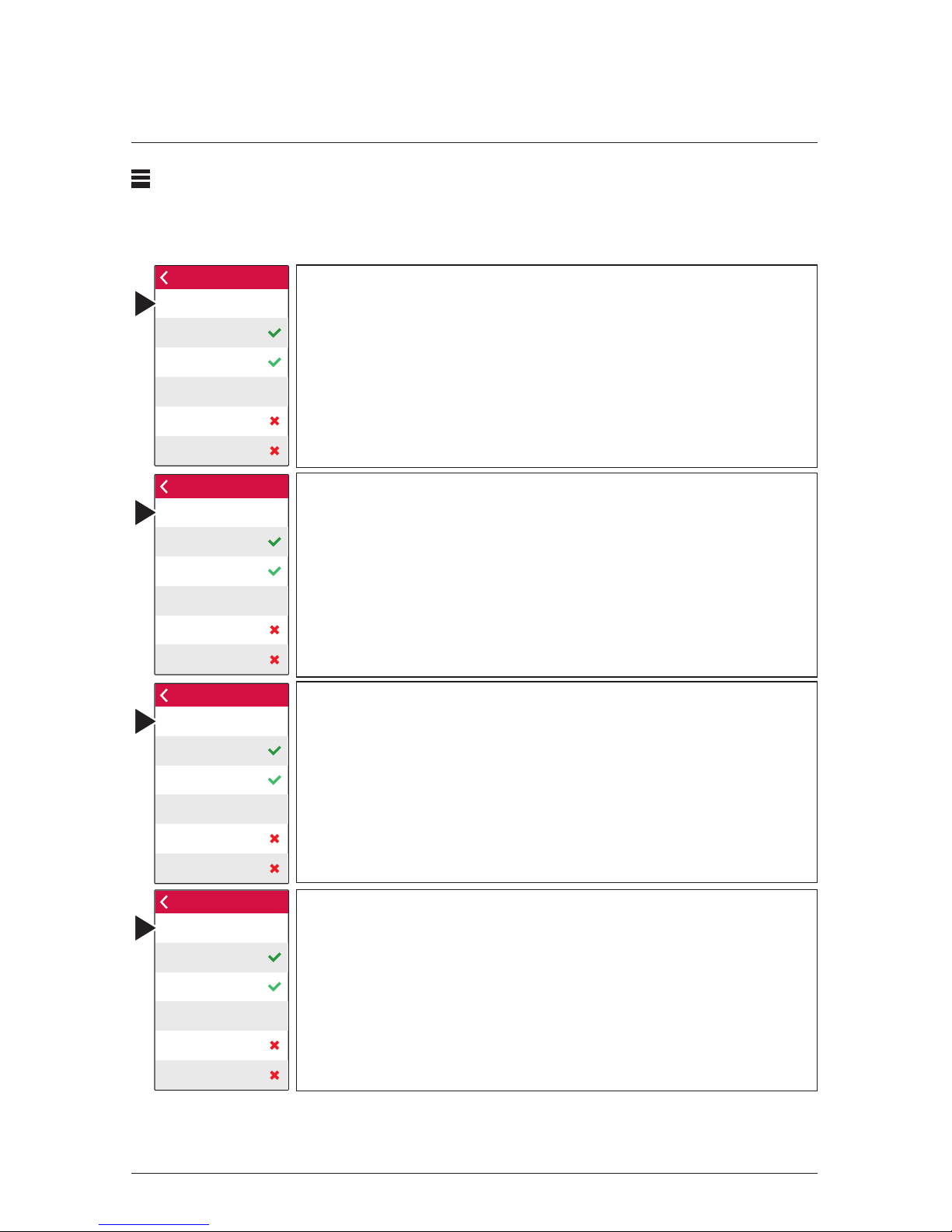Click the underlined link at page bottom
The width and height of the screenshot is (952, 1232).
pos(154,1224)
